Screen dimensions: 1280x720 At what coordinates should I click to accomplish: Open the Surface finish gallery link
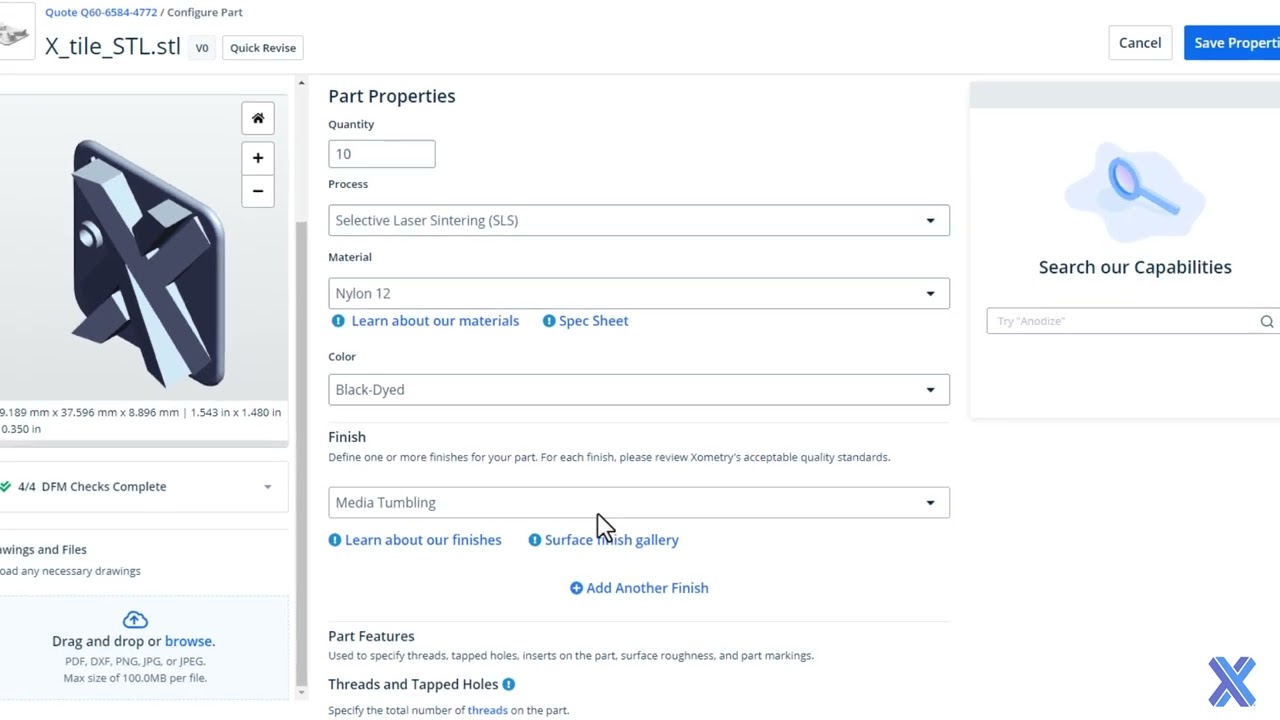point(611,540)
